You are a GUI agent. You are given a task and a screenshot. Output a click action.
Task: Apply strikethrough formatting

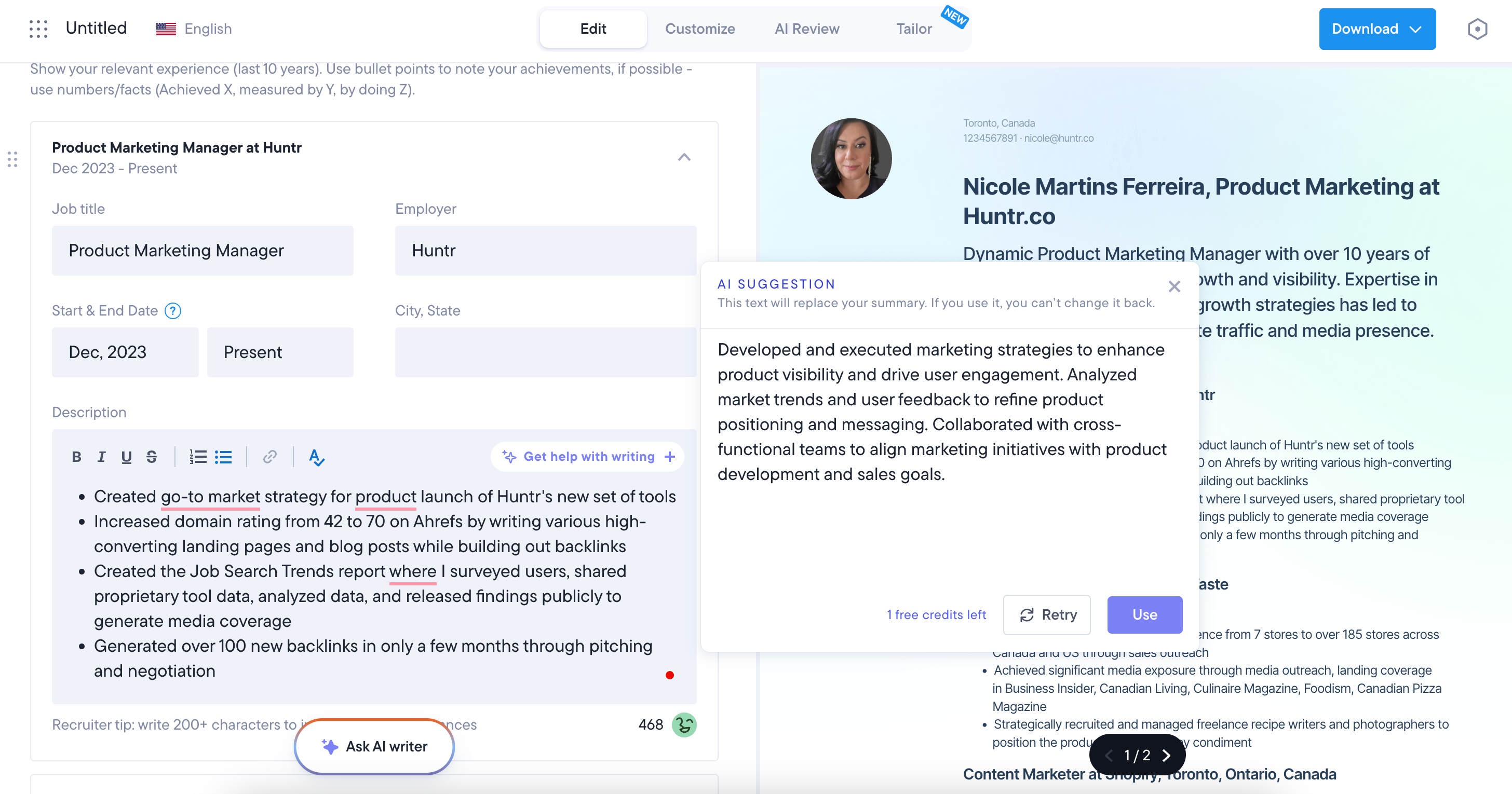pyautogui.click(x=152, y=457)
